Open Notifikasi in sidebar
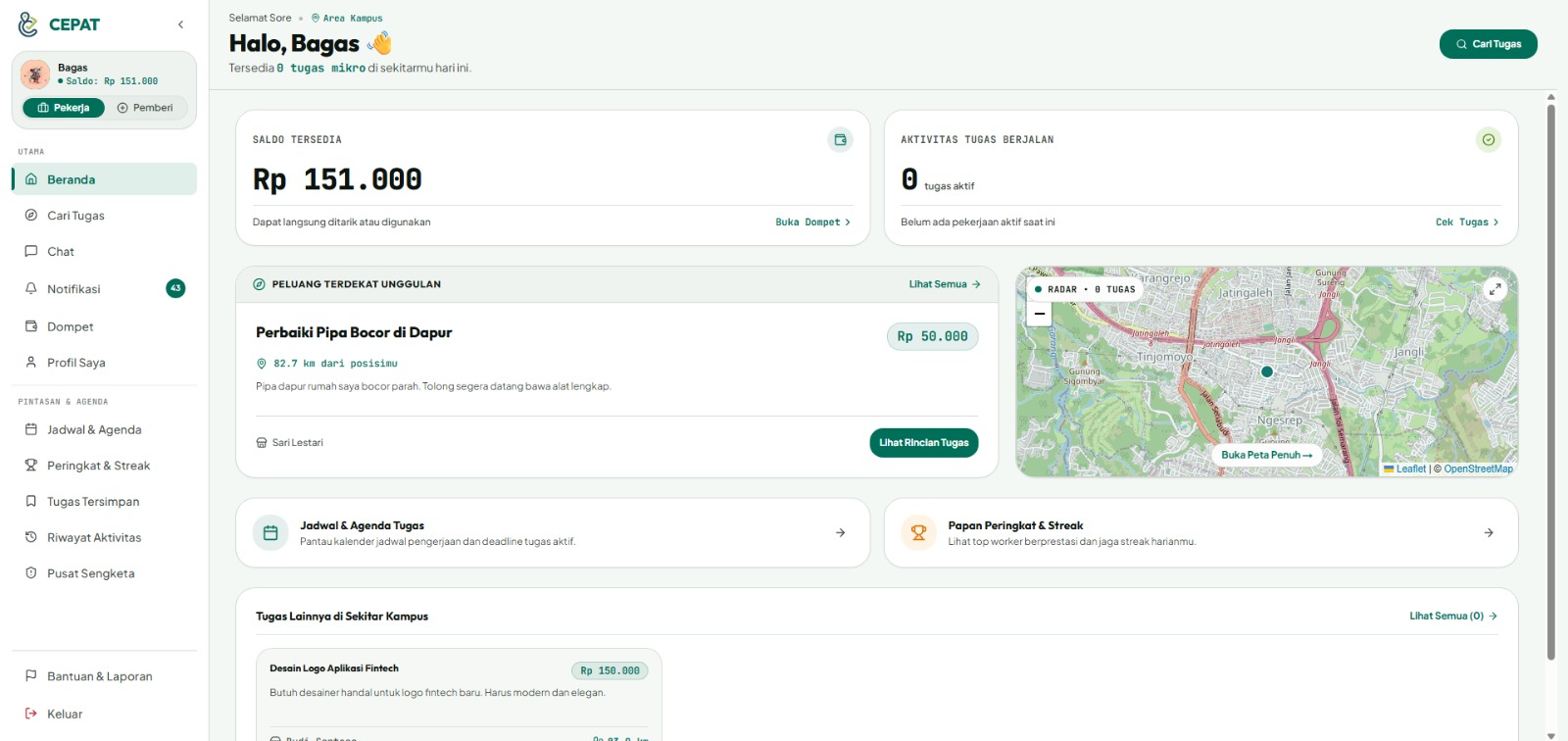Viewport: 1568px width, 741px height. pos(104,289)
